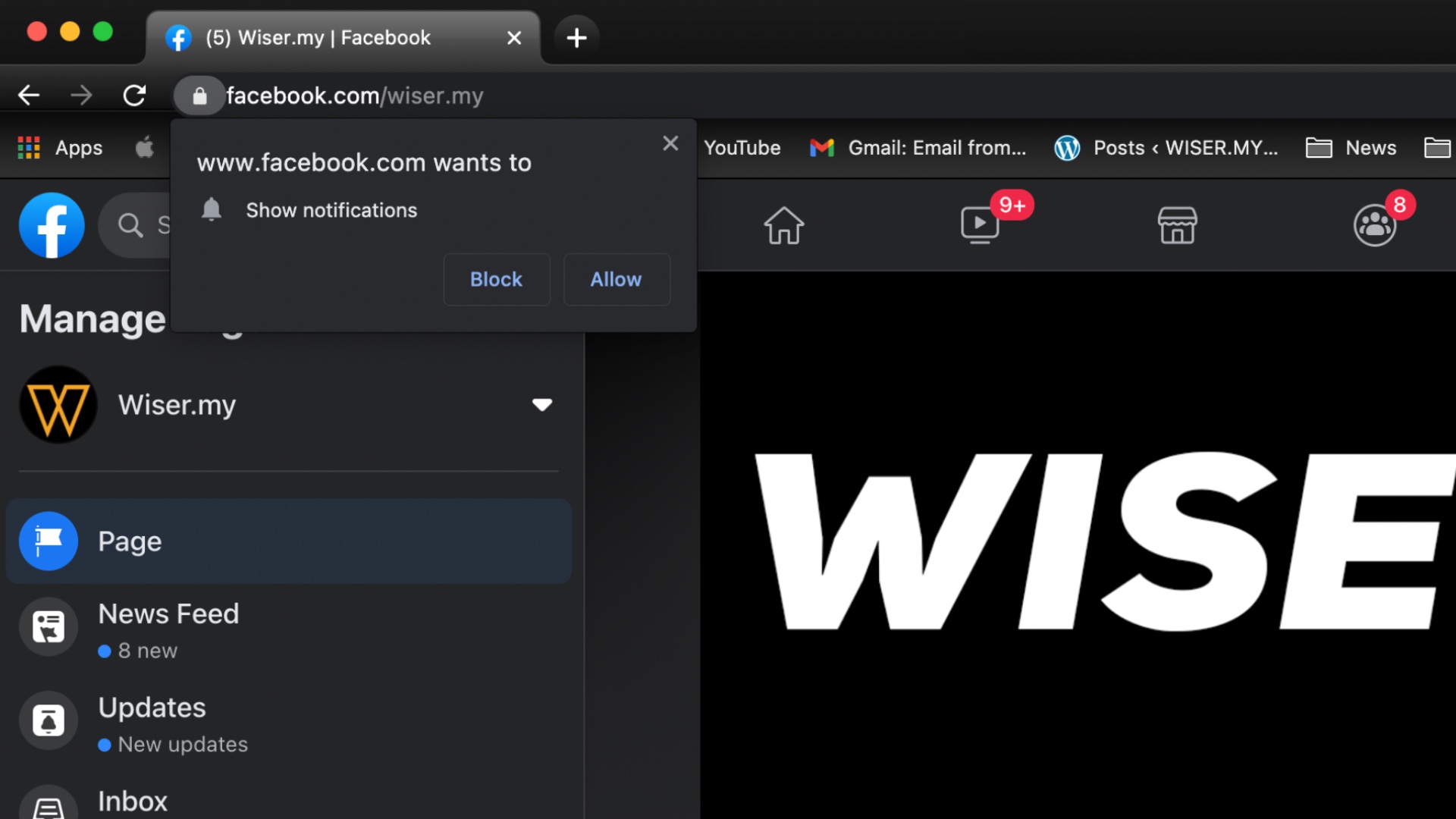Click the address bar URL
This screenshot has width=1456, height=819.
pyautogui.click(x=355, y=96)
